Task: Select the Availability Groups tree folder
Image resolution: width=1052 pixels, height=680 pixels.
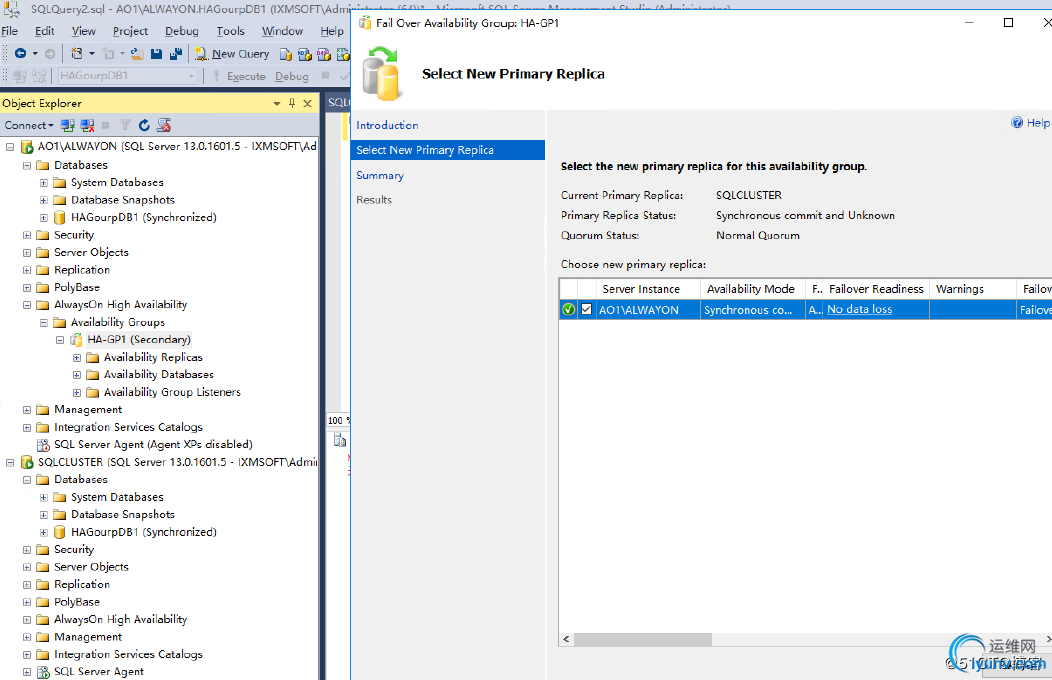Action: pos(117,323)
